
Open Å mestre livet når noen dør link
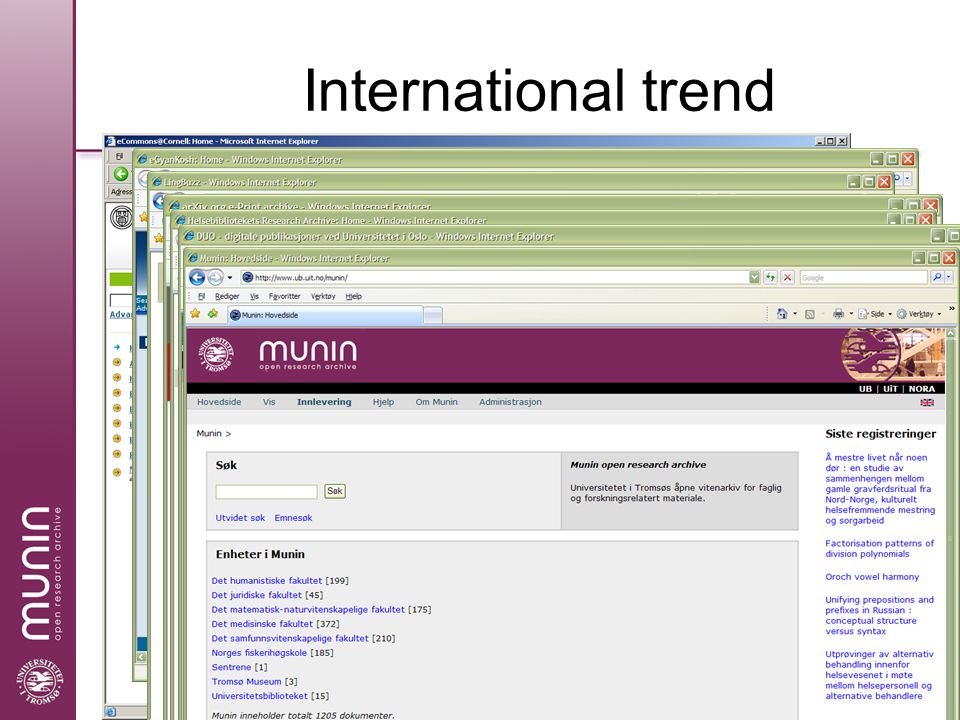pyautogui.click(x=880, y=489)
